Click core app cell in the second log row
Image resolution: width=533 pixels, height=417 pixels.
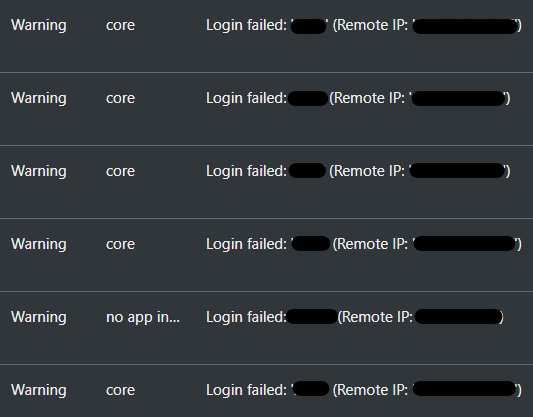(x=120, y=99)
